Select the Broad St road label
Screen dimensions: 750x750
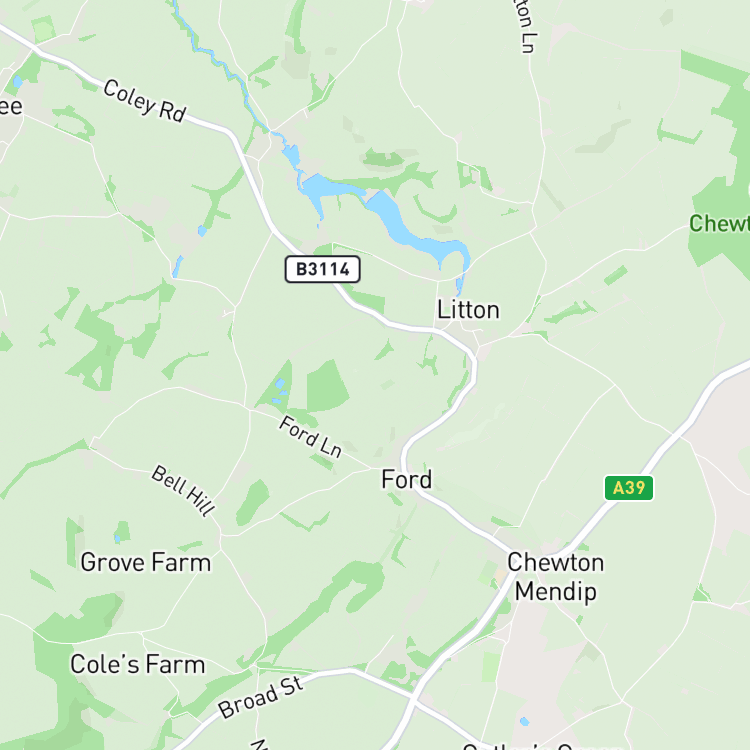click(x=261, y=697)
